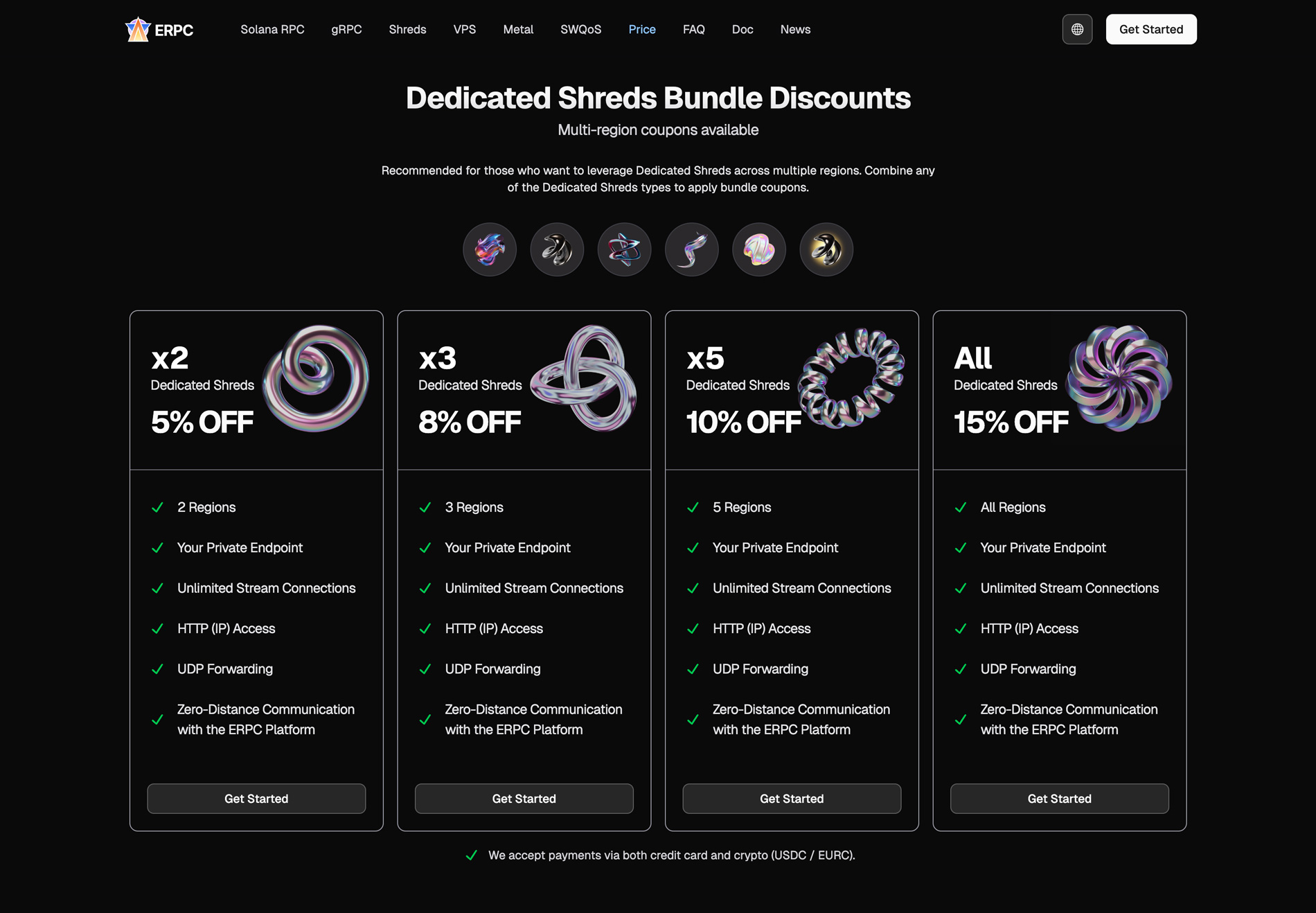Viewport: 1316px width, 913px height.
Task: Switch to the gRPC nav tab
Action: [x=346, y=29]
